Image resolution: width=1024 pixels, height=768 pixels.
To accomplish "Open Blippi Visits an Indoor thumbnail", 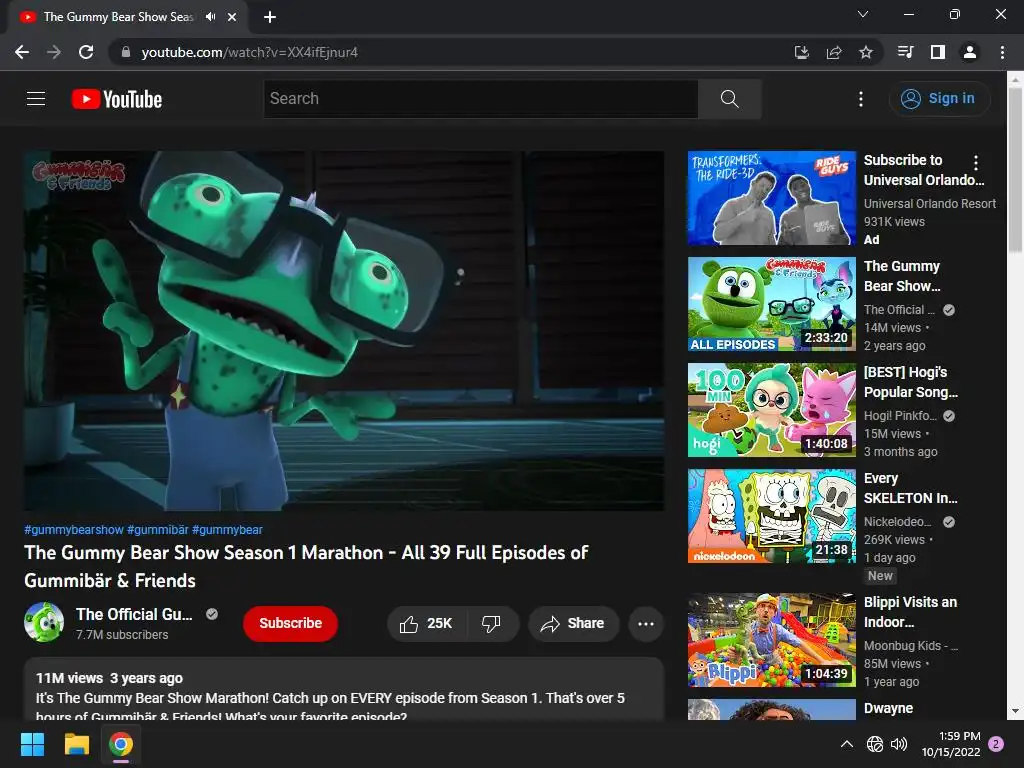I will [772, 640].
